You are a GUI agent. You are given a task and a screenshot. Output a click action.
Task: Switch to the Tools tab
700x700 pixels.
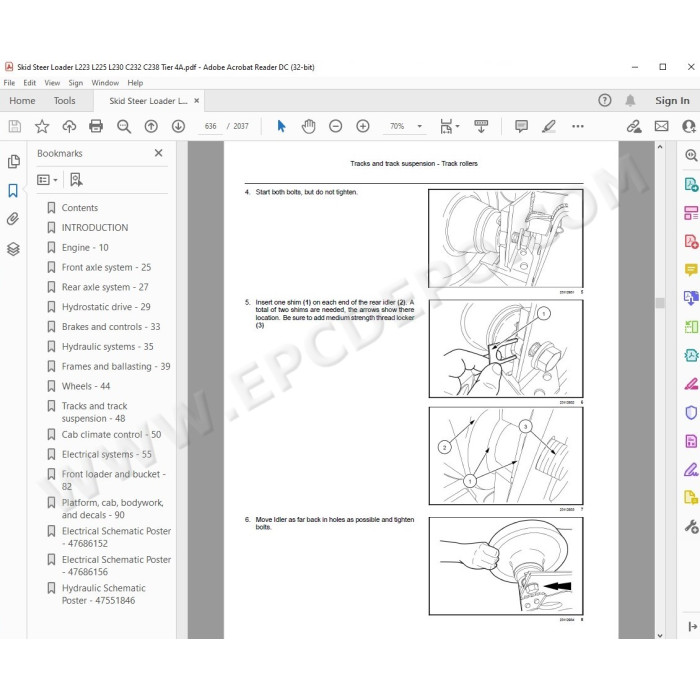[64, 101]
